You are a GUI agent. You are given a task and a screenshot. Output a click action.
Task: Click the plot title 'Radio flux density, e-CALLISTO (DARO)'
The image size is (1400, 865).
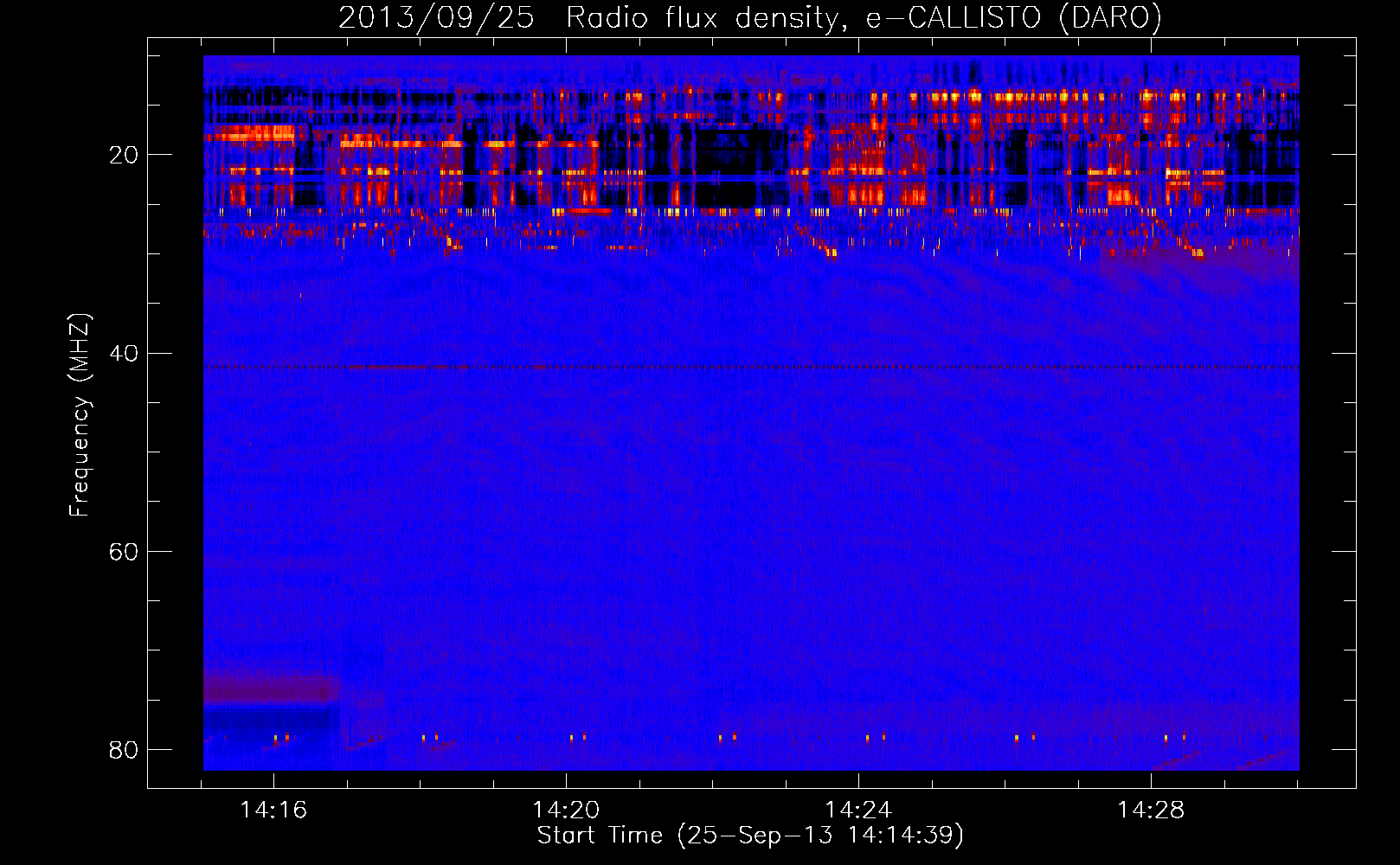[864, 18]
